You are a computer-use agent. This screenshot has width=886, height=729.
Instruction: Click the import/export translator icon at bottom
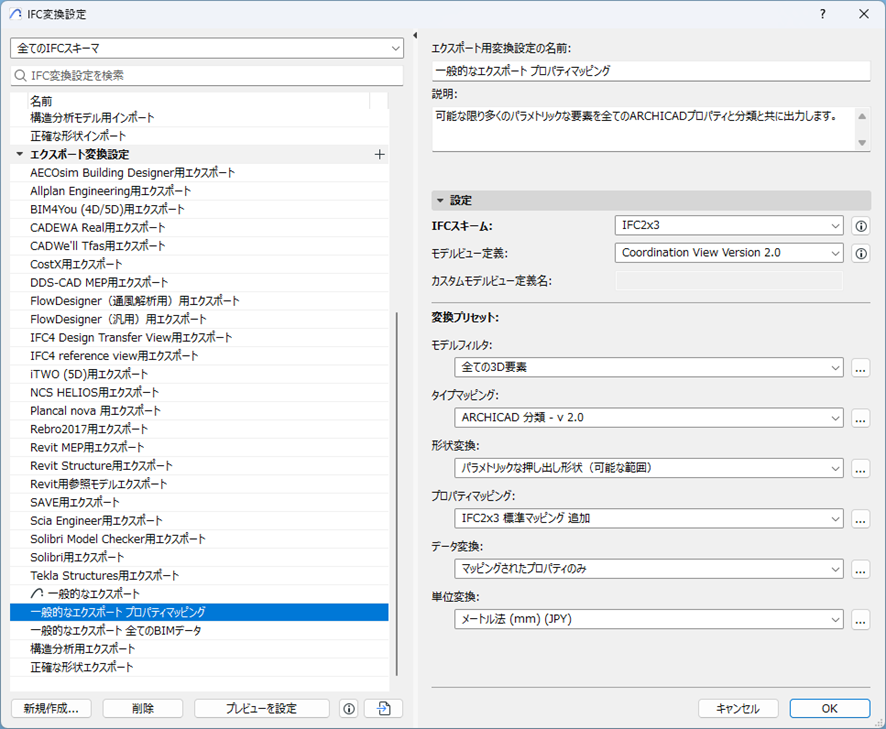tap(384, 709)
